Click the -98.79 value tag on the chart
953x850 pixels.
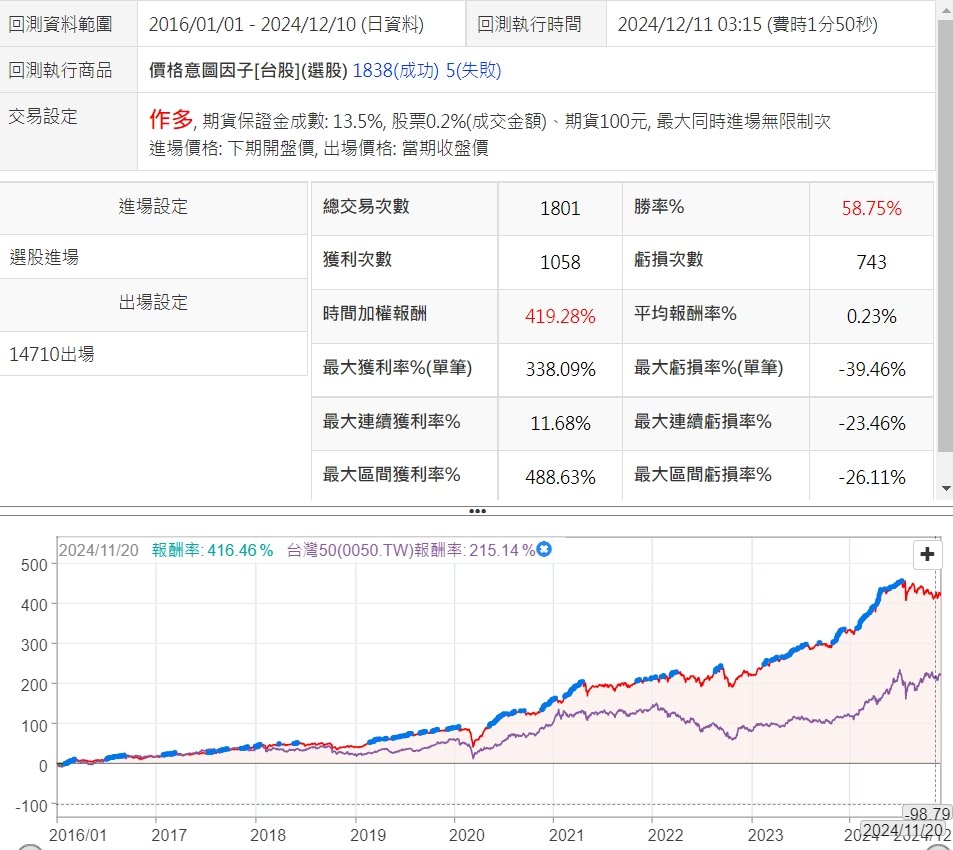tap(927, 812)
